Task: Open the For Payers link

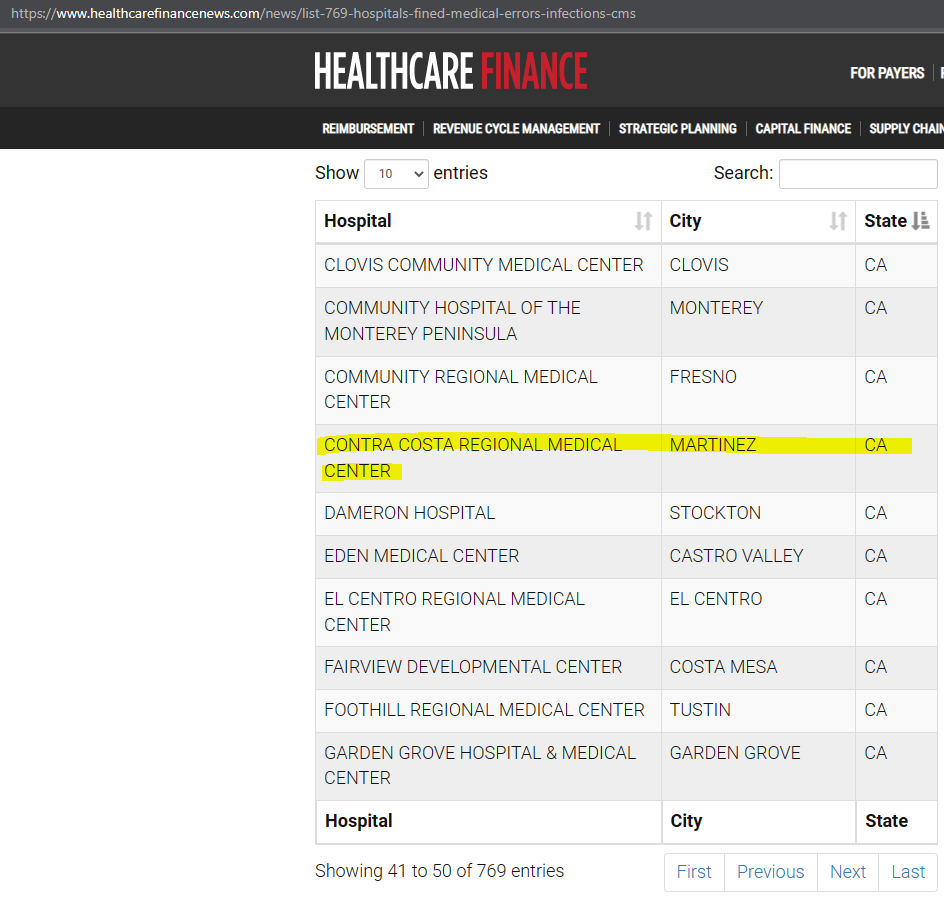Action: [887, 73]
